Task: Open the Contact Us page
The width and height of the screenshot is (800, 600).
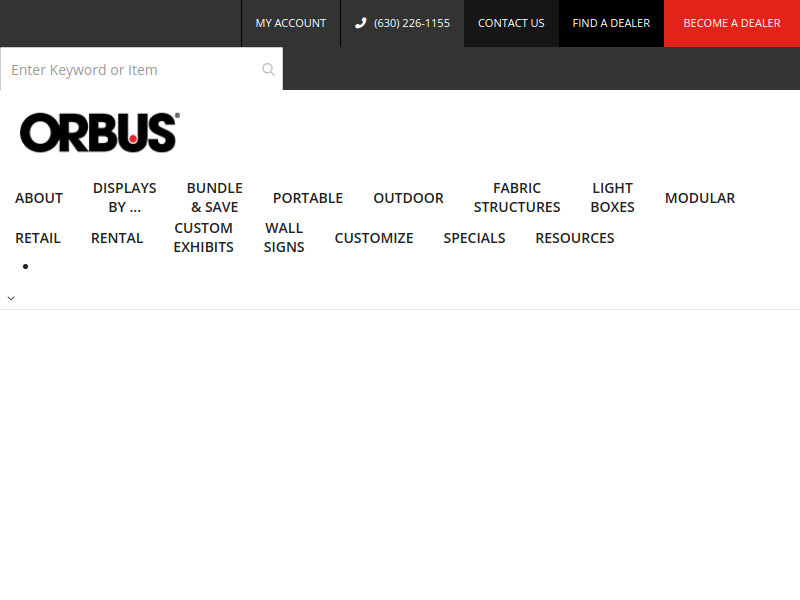Action: coord(511,23)
